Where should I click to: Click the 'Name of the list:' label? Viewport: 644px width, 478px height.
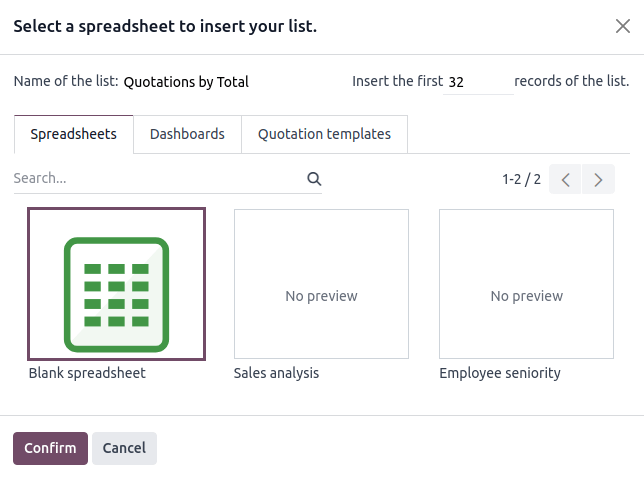[x=66, y=82]
